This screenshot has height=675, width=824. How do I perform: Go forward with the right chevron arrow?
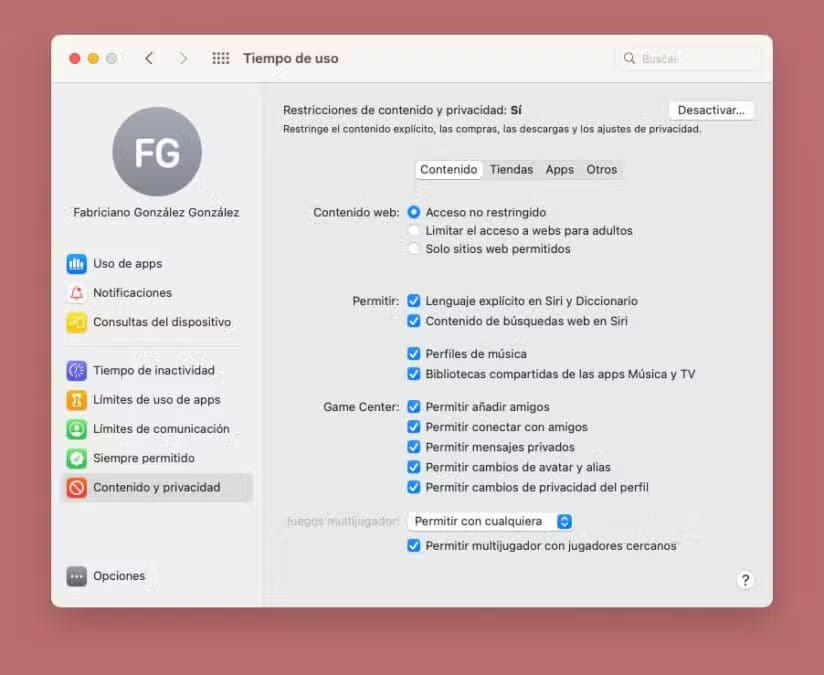[x=183, y=58]
